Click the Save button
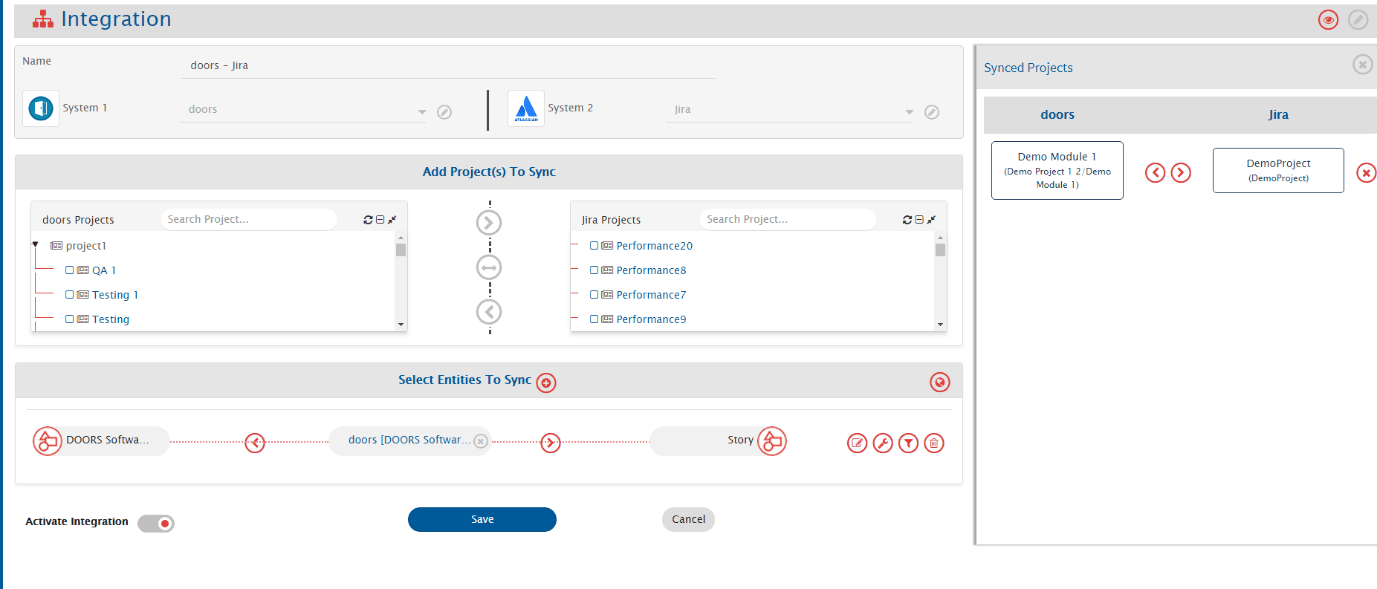 tap(482, 519)
